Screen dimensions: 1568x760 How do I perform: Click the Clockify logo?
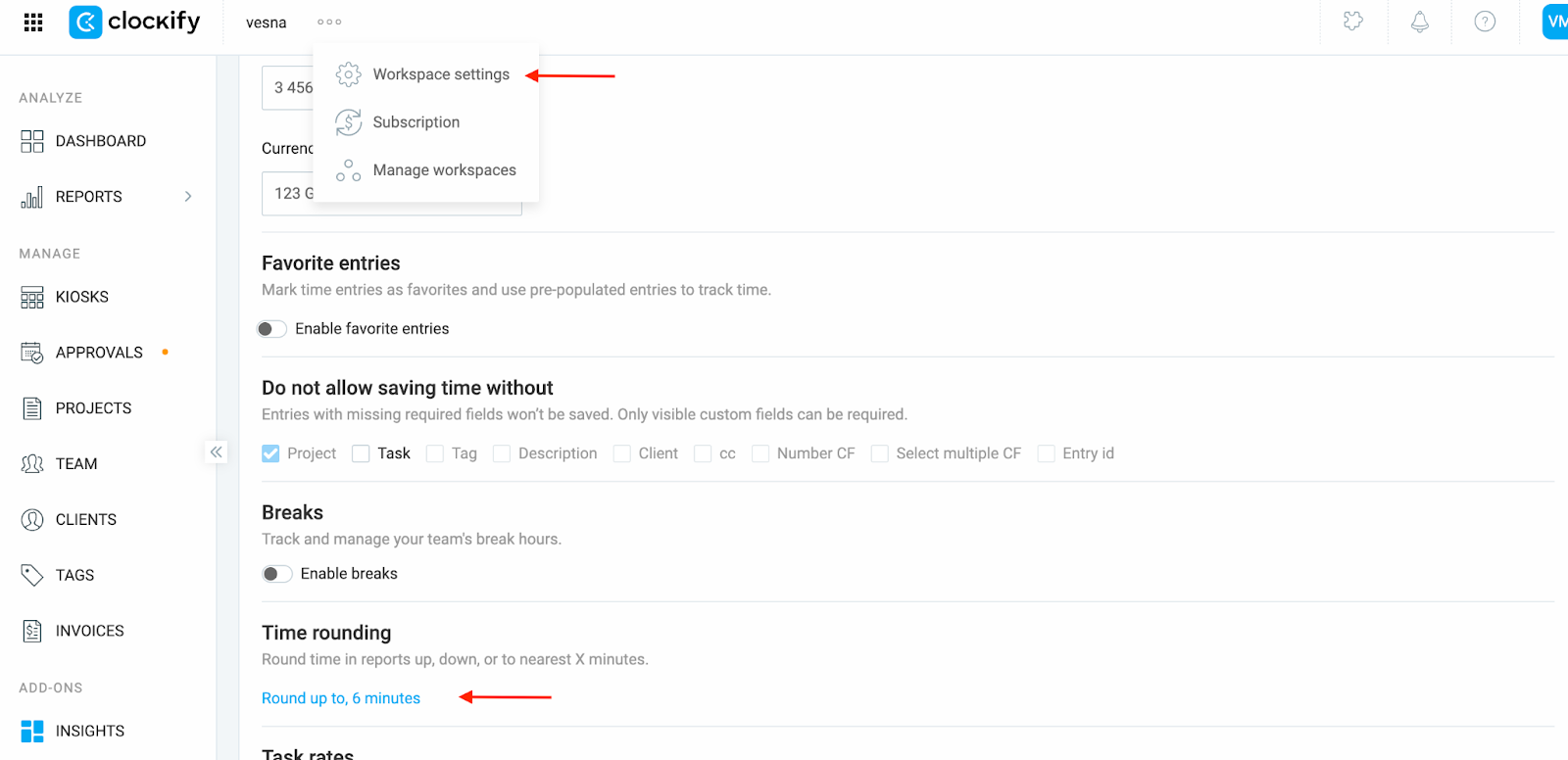coord(134,22)
